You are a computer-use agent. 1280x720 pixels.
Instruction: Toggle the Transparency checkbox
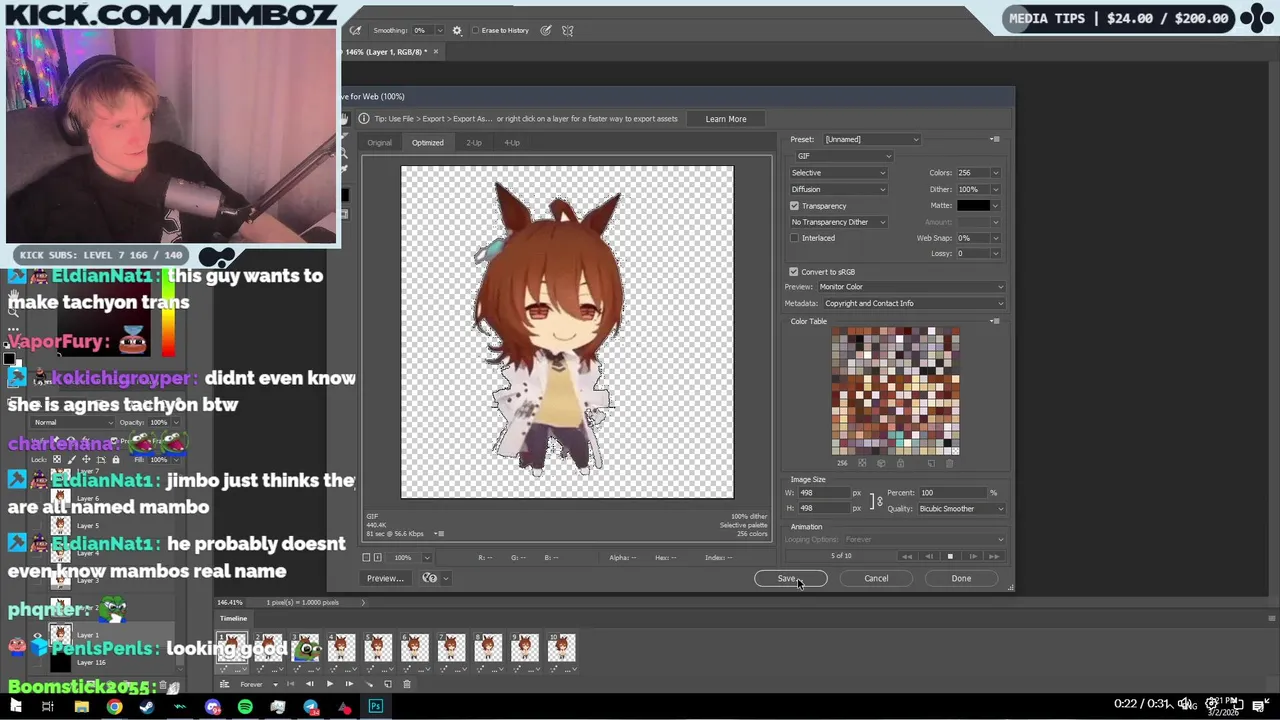795,206
